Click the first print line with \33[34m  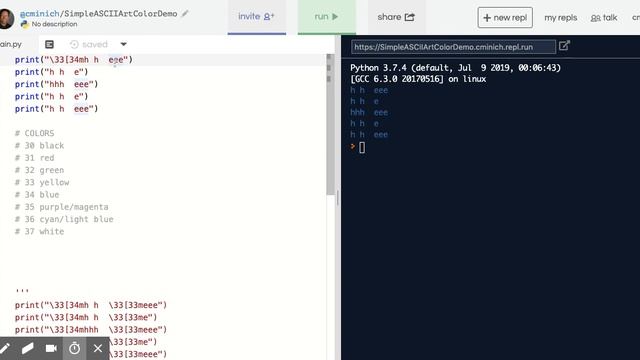tap(74, 60)
